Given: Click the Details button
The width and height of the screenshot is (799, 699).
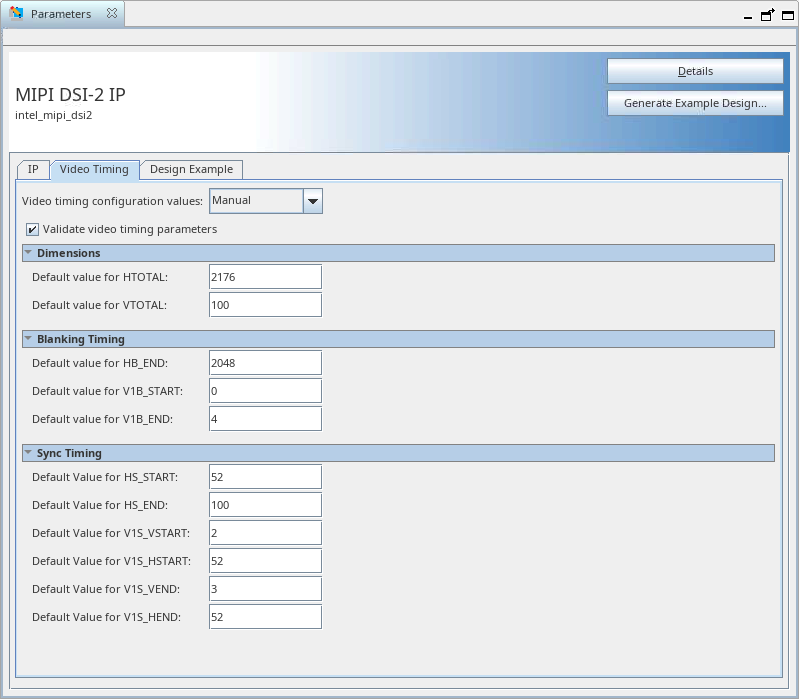Looking at the screenshot, I should coord(695,71).
